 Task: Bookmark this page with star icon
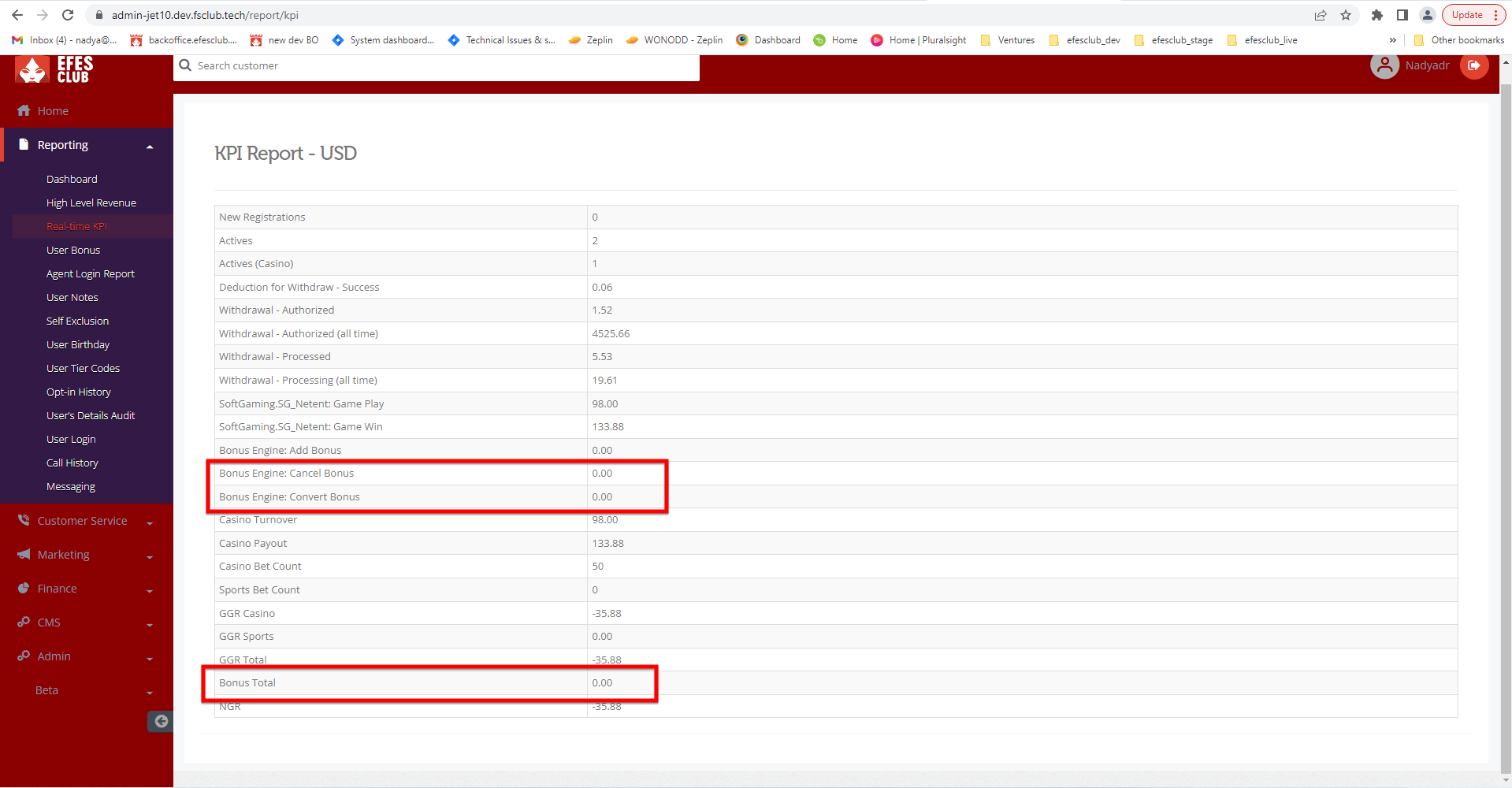point(1346,15)
